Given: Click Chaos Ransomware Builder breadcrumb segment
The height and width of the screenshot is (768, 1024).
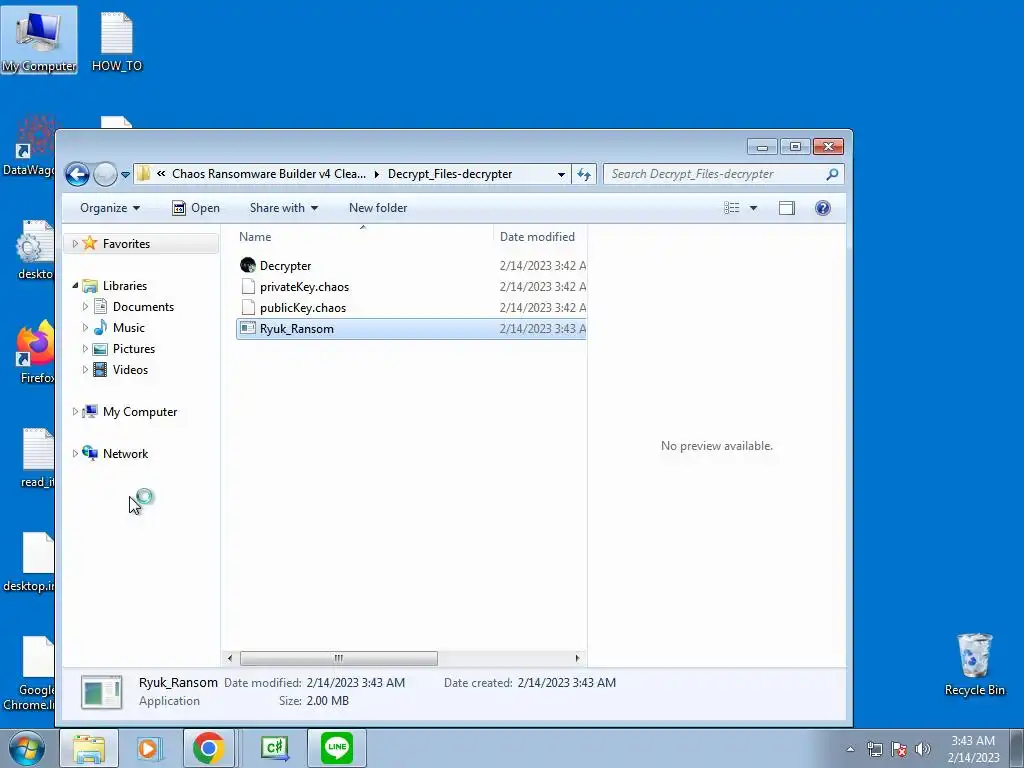Looking at the screenshot, I should click(x=268, y=174).
